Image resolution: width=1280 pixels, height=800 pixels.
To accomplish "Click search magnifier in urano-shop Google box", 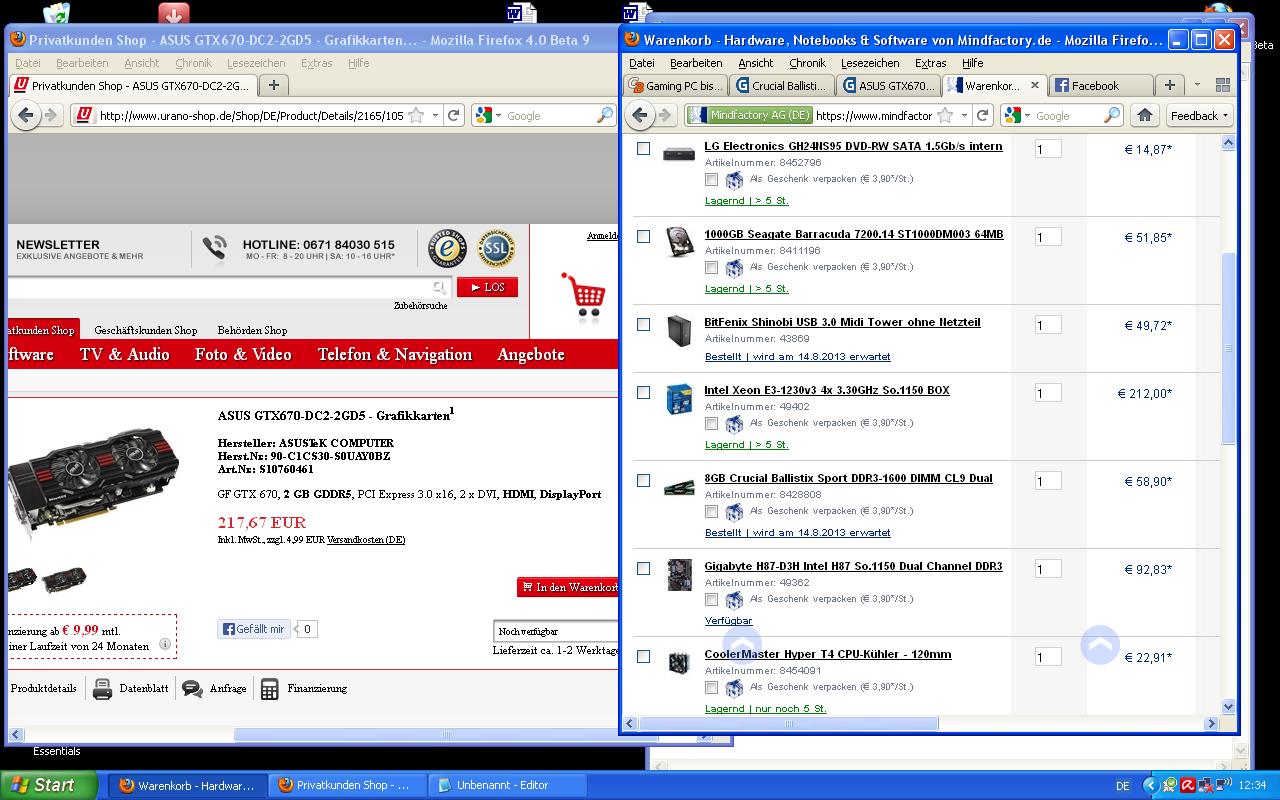I will (605, 116).
